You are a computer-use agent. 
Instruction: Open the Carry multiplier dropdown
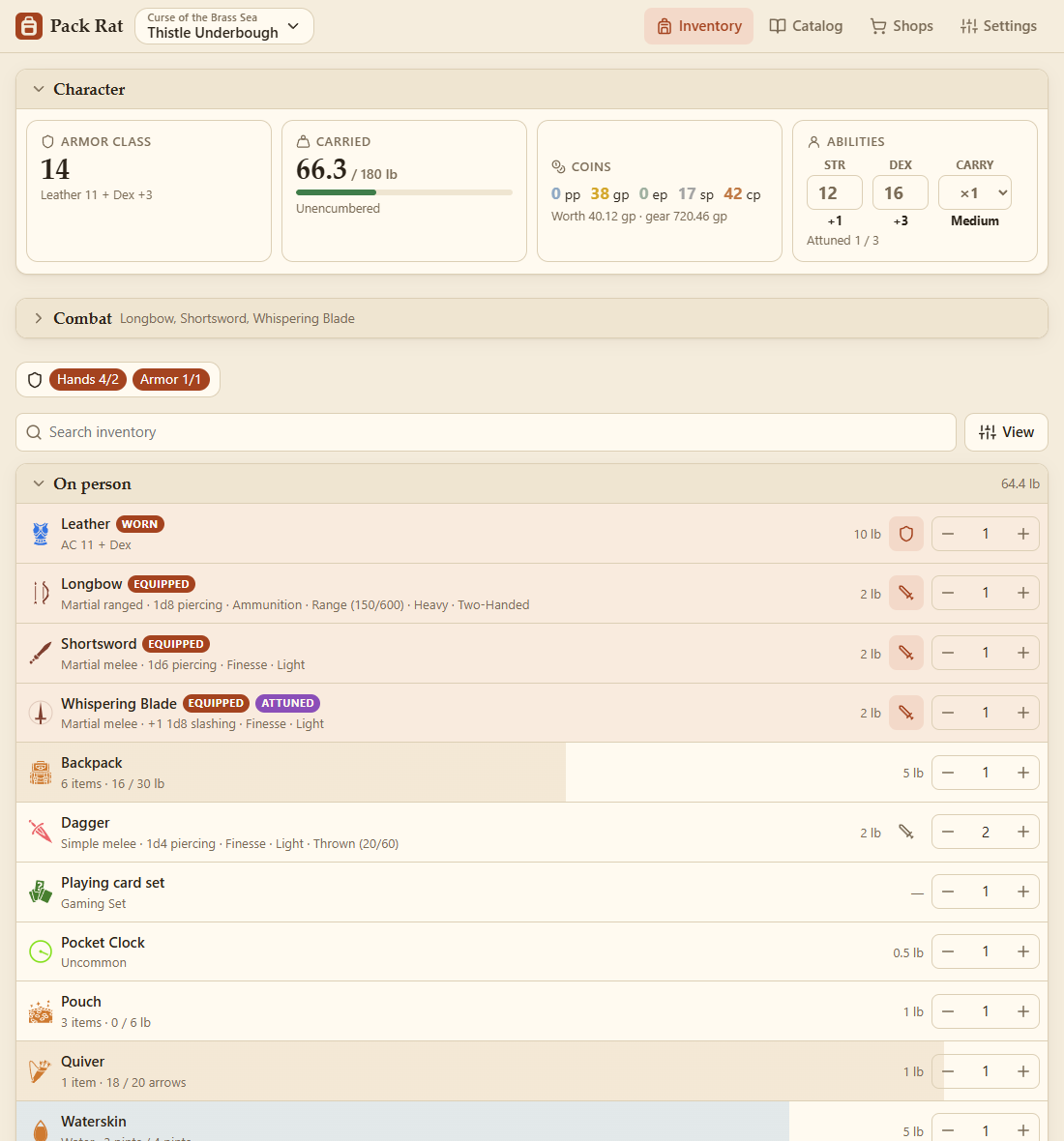pyautogui.click(x=975, y=192)
